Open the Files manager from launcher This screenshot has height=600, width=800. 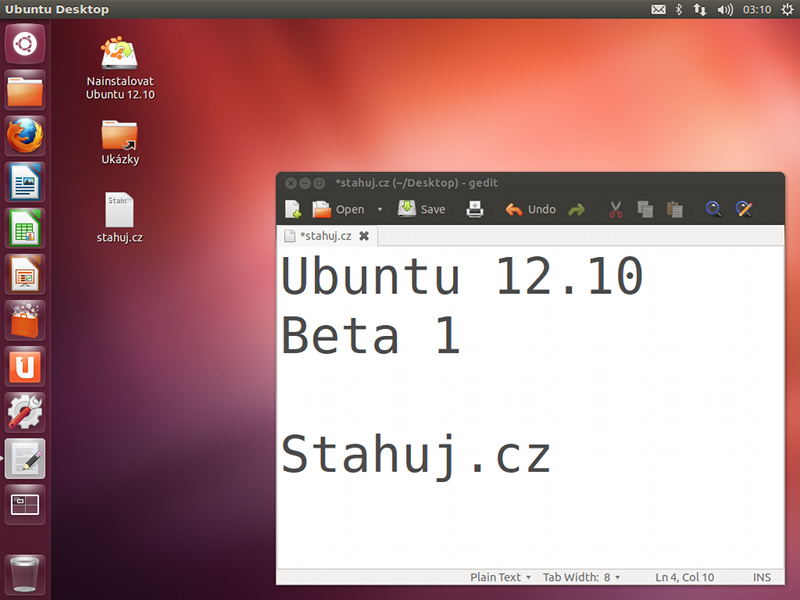pyautogui.click(x=25, y=90)
